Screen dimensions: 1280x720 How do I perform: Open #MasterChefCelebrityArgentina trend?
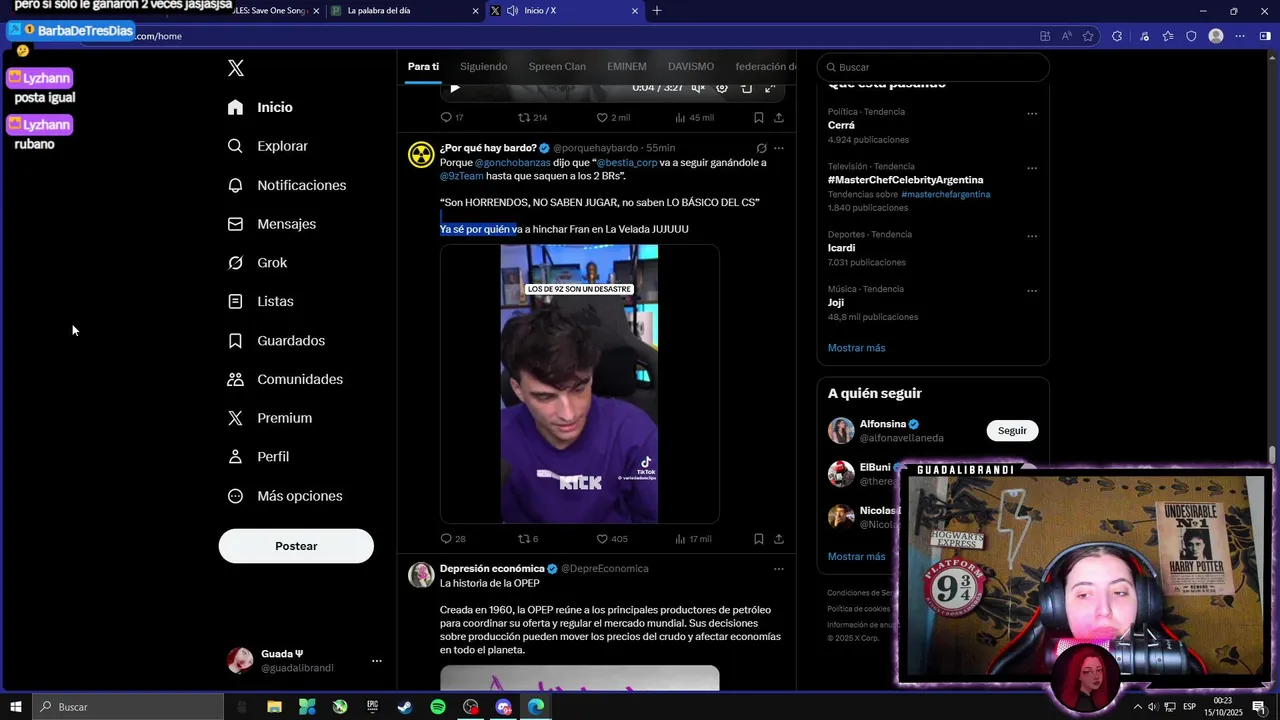click(x=905, y=180)
